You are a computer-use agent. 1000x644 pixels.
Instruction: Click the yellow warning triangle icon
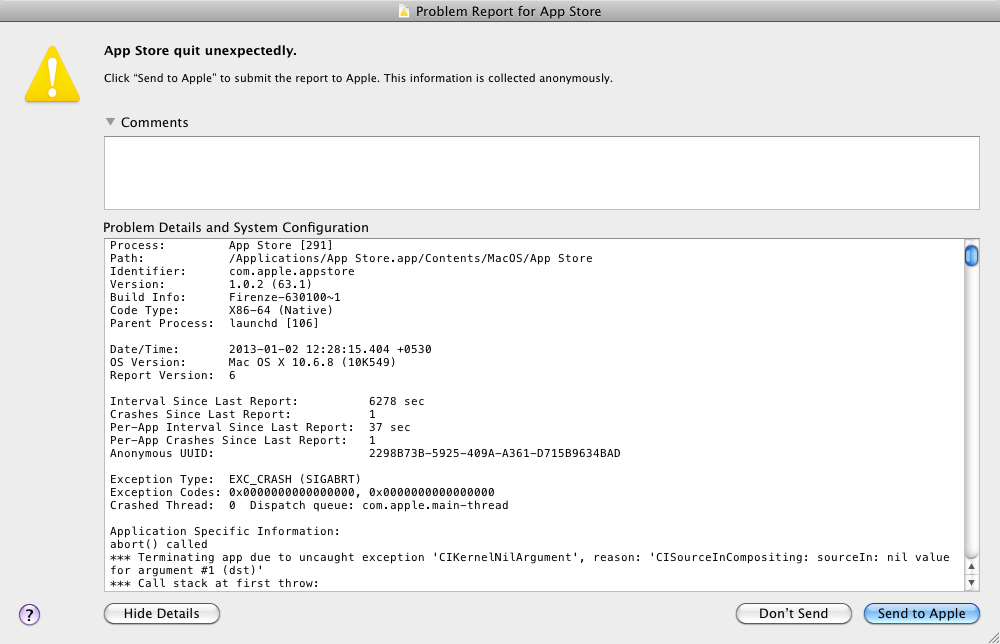click(52, 75)
